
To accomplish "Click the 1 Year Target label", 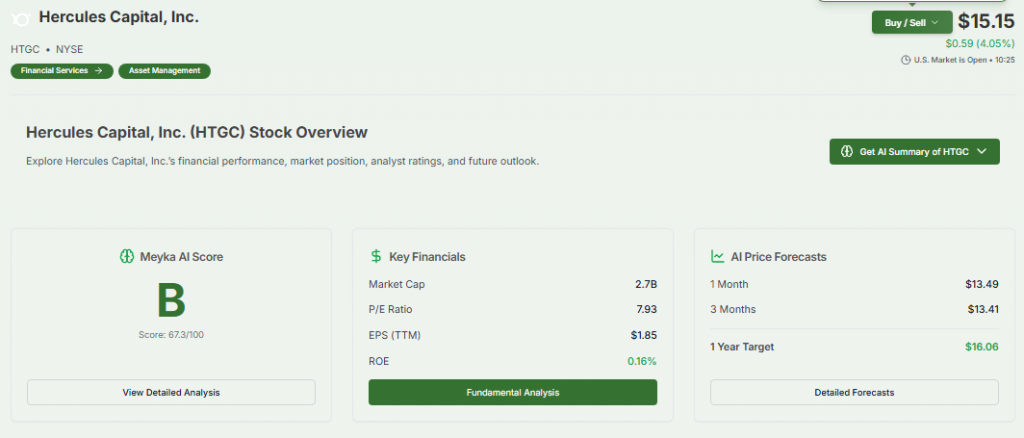I will (x=742, y=347).
